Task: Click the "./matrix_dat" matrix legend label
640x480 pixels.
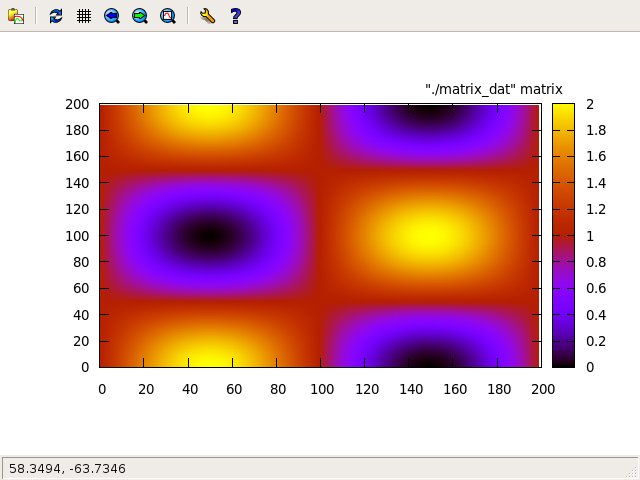Action: (x=494, y=89)
